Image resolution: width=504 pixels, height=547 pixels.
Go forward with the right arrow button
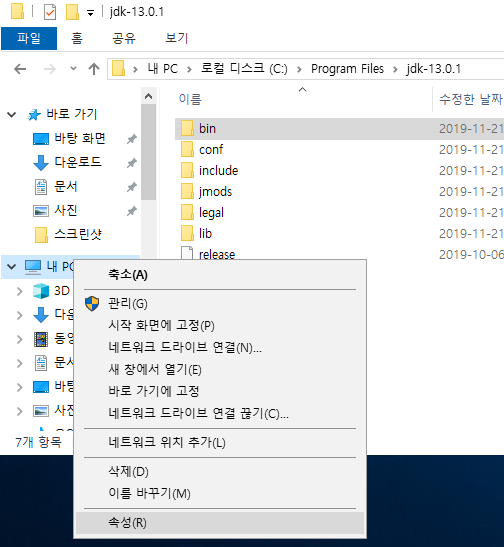point(50,69)
